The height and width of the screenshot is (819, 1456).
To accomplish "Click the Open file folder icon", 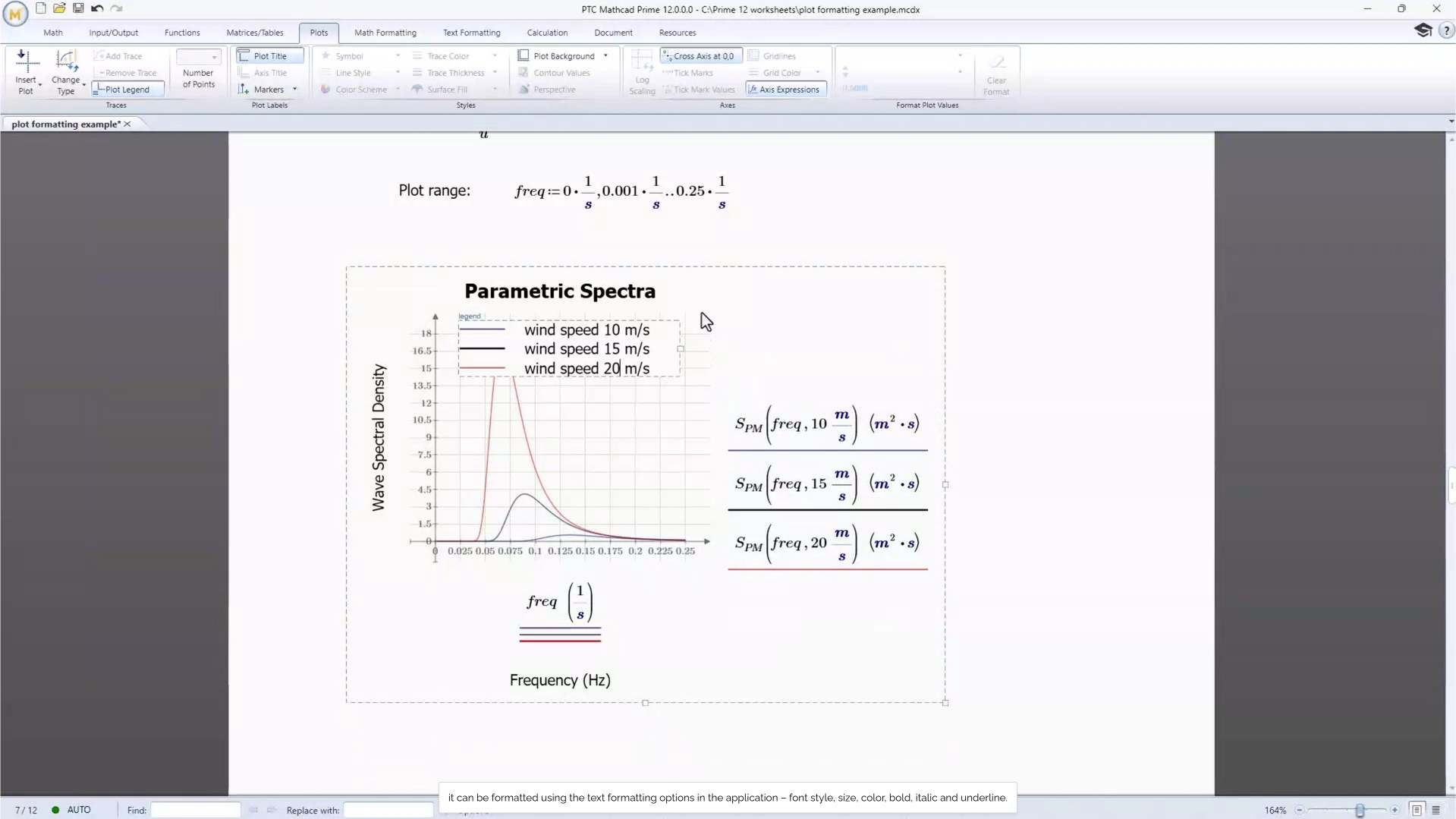I will [59, 8].
